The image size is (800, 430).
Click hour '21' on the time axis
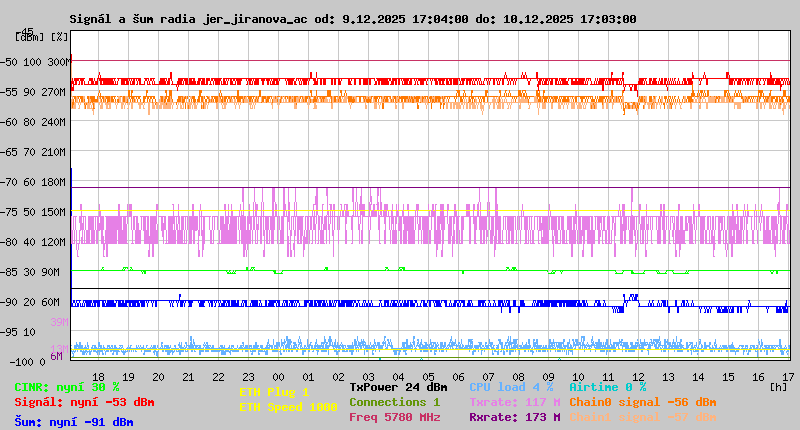click(188, 377)
